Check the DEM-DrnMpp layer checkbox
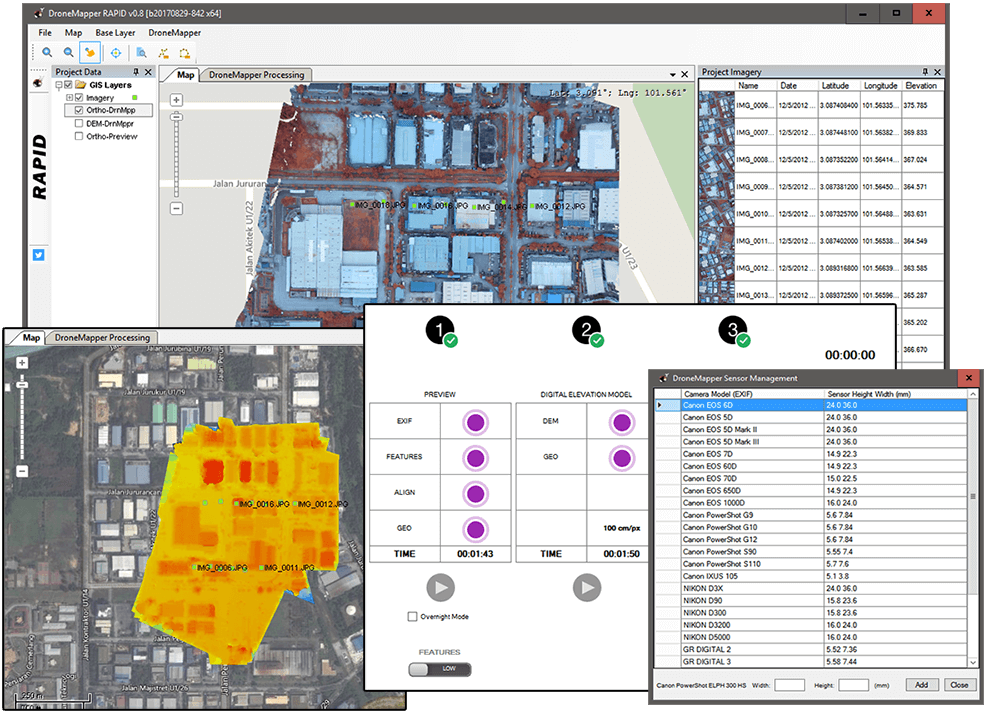 tap(78, 122)
